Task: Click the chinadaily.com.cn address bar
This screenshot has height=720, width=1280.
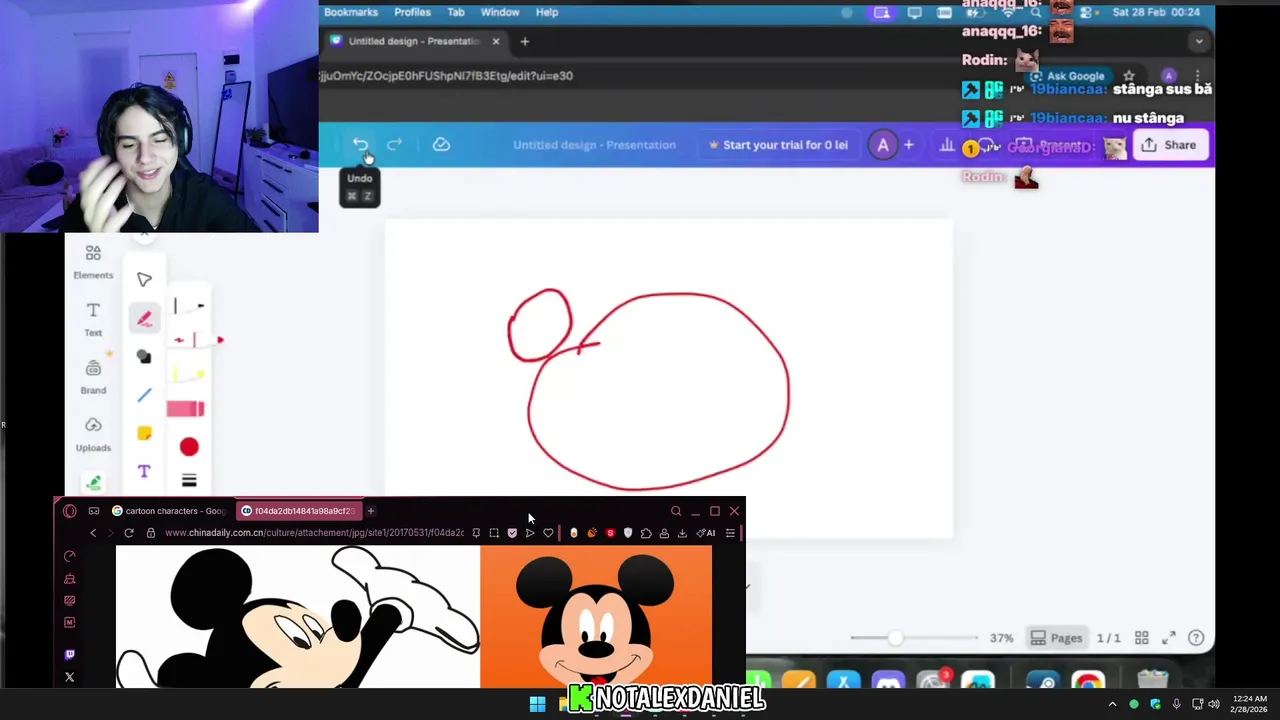Action: (x=314, y=533)
